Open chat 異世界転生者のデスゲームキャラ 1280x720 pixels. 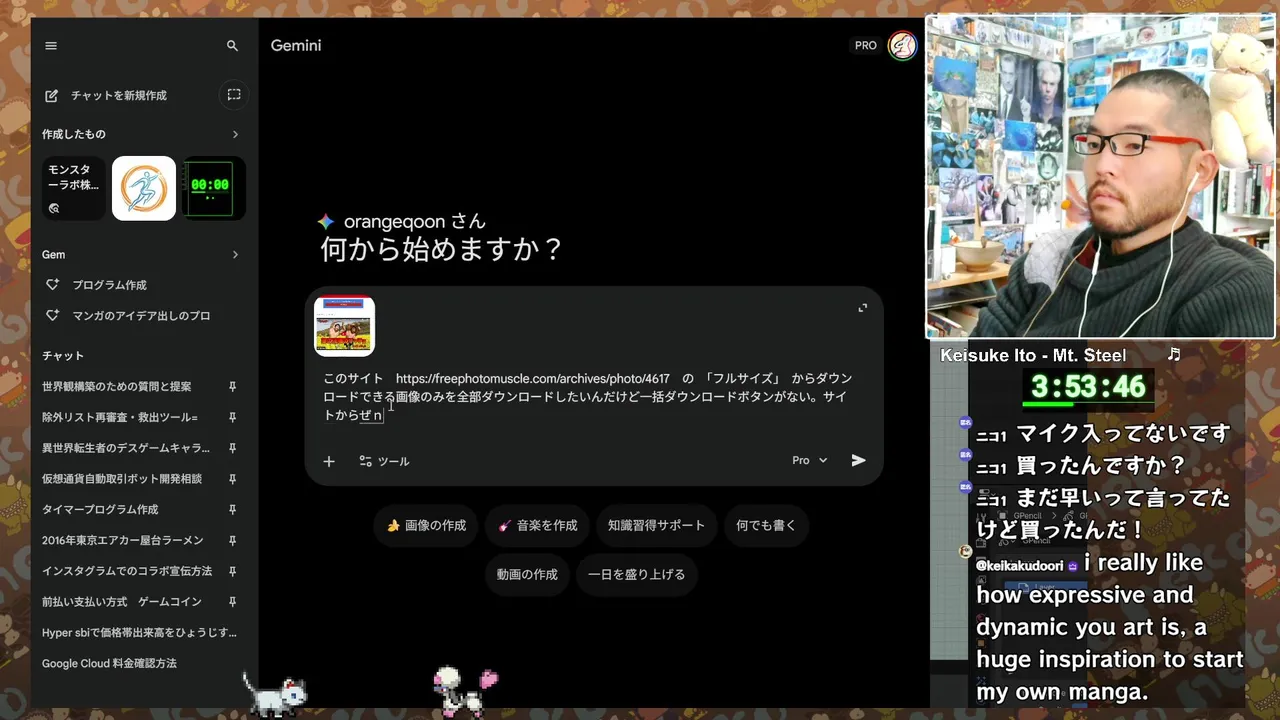pyautogui.click(x=128, y=448)
